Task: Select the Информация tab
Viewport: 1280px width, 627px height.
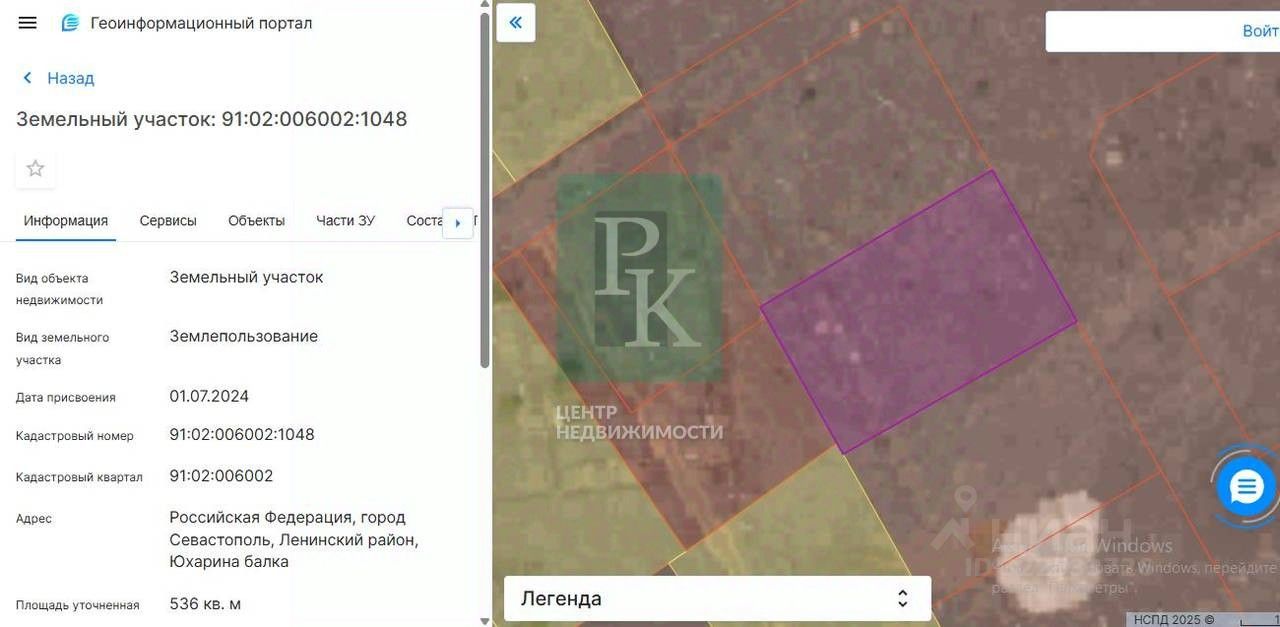Action: click(x=66, y=221)
